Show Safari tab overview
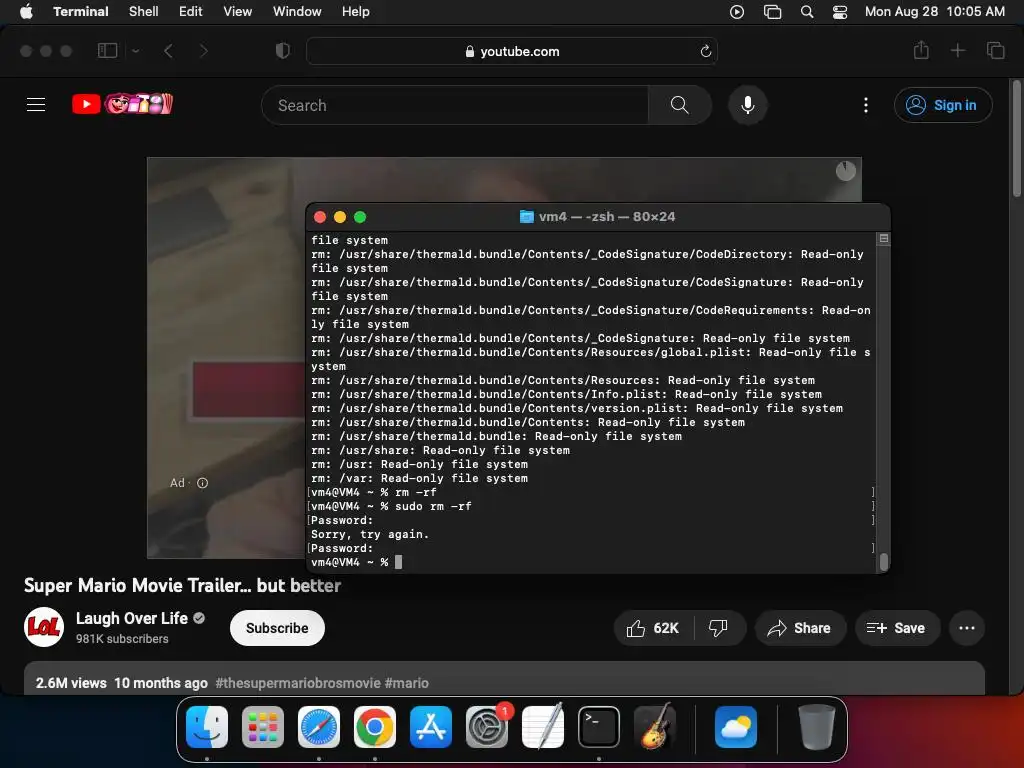Screen dimensions: 1024x768 pyautogui.click(x=995, y=50)
